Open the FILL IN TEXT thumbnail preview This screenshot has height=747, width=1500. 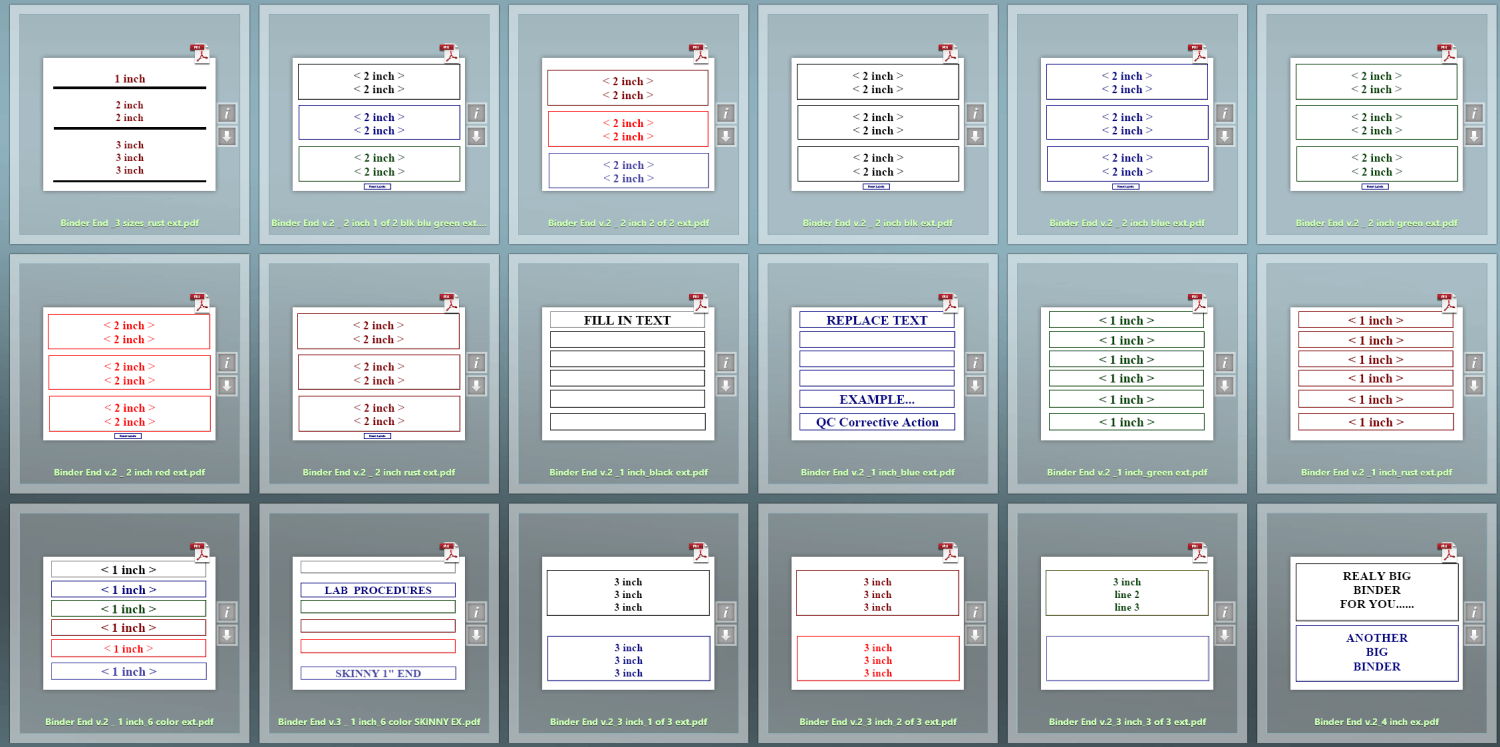point(628,373)
